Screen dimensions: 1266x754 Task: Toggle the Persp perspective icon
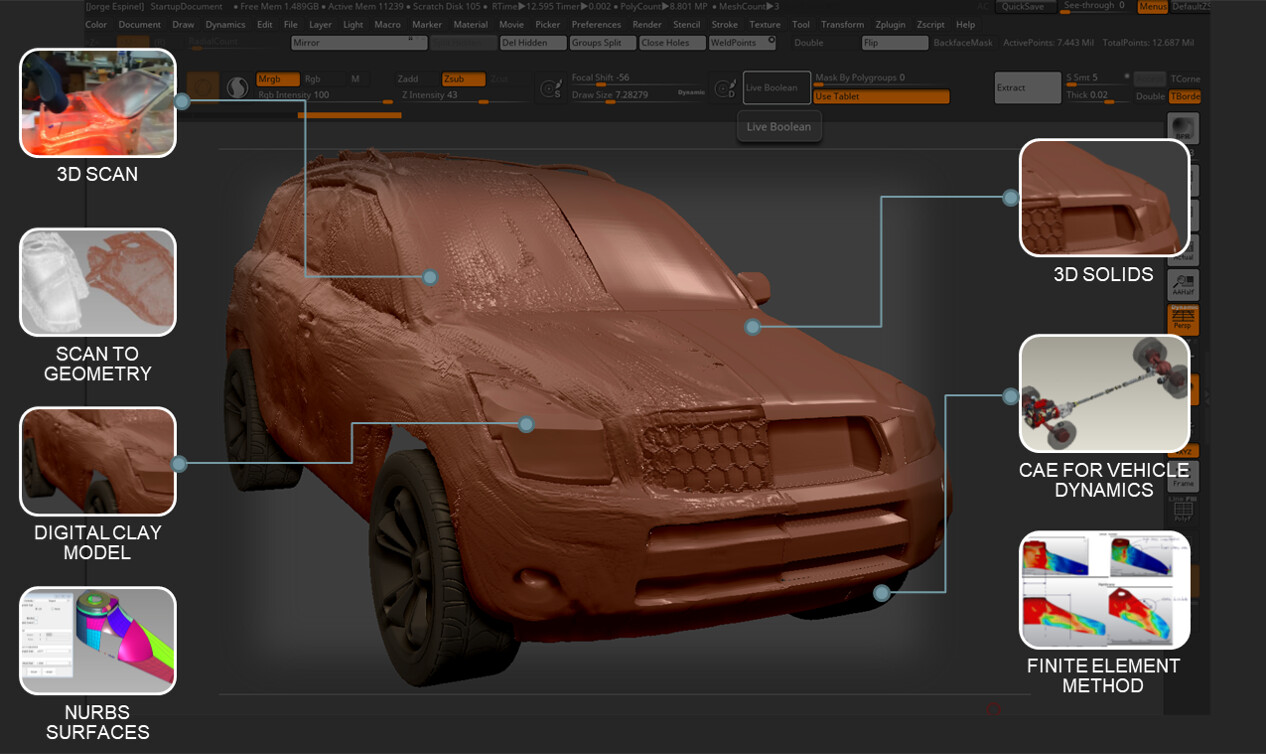[x=1182, y=320]
